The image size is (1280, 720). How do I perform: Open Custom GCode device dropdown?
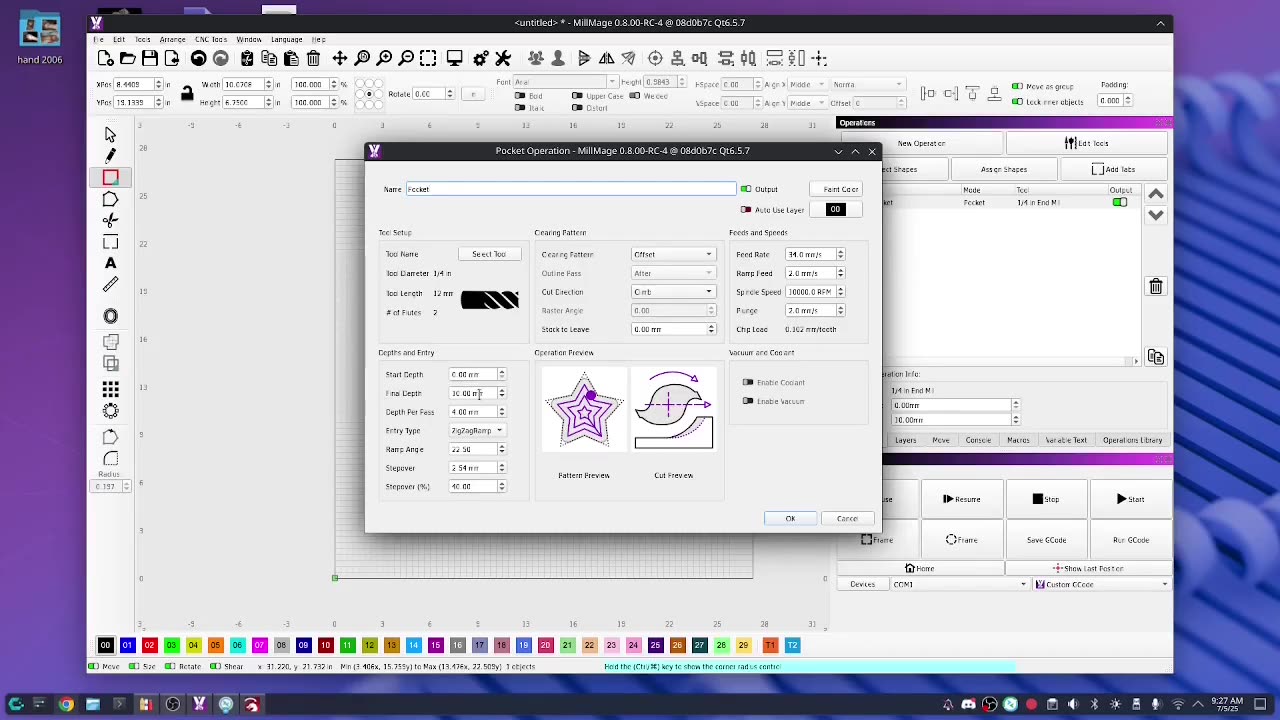1101,584
